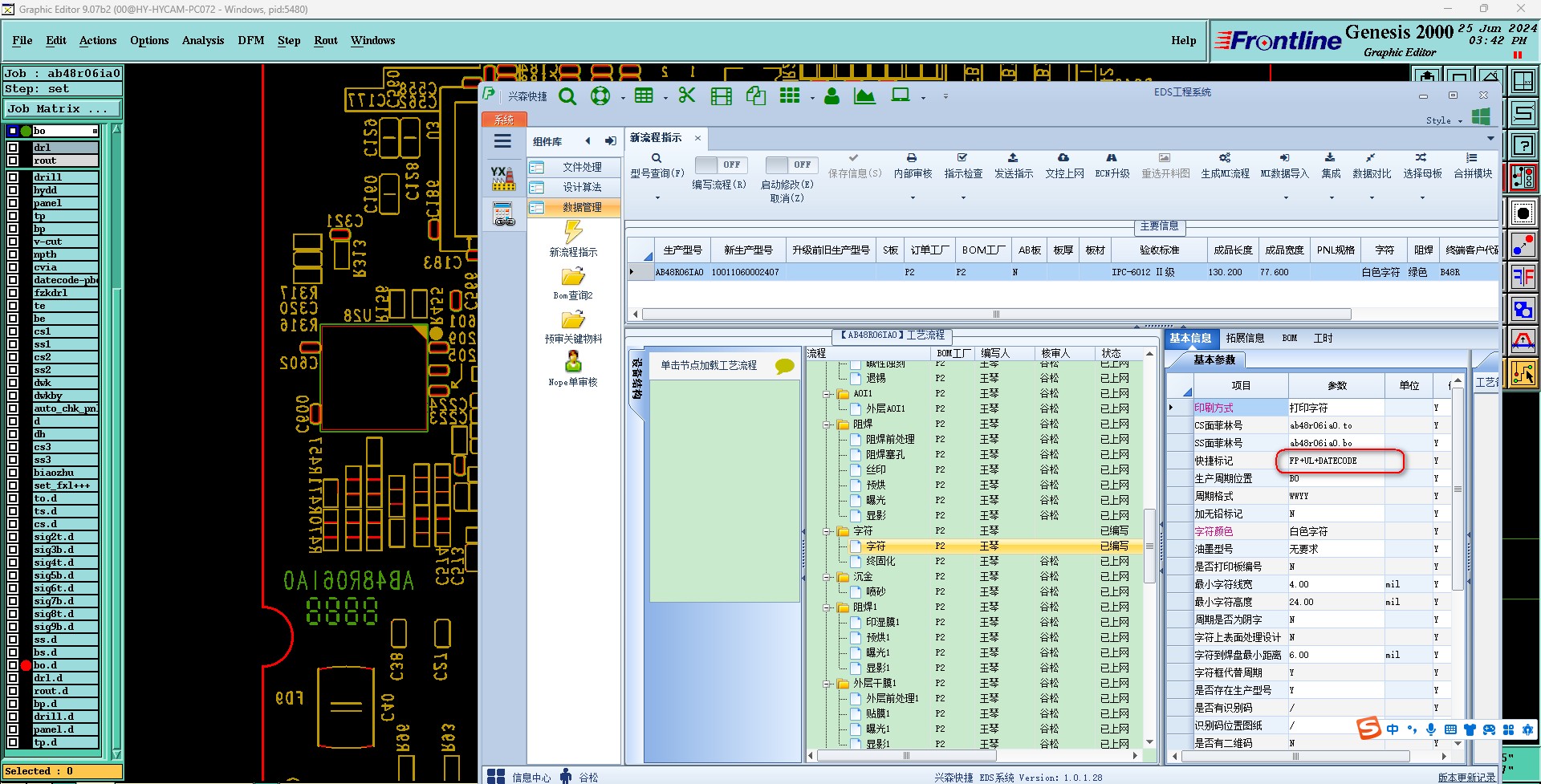Click the Job Matrix button

tap(62, 109)
